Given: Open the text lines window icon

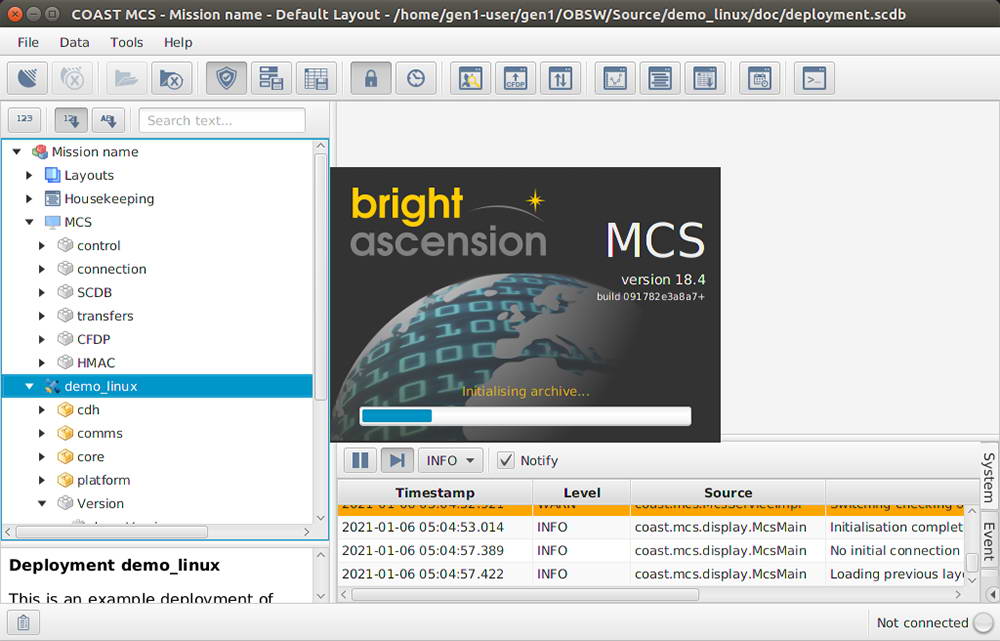Looking at the screenshot, I should click(x=659, y=78).
